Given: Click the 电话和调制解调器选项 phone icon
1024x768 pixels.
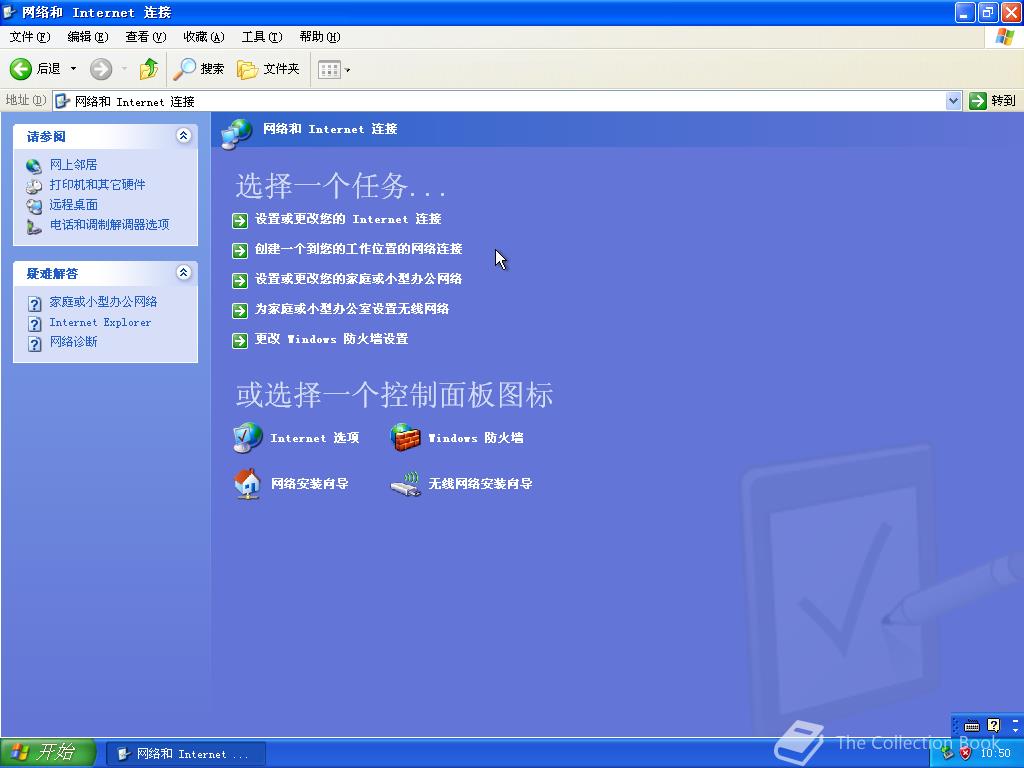Looking at the screenshot, I should coord(34,227).
